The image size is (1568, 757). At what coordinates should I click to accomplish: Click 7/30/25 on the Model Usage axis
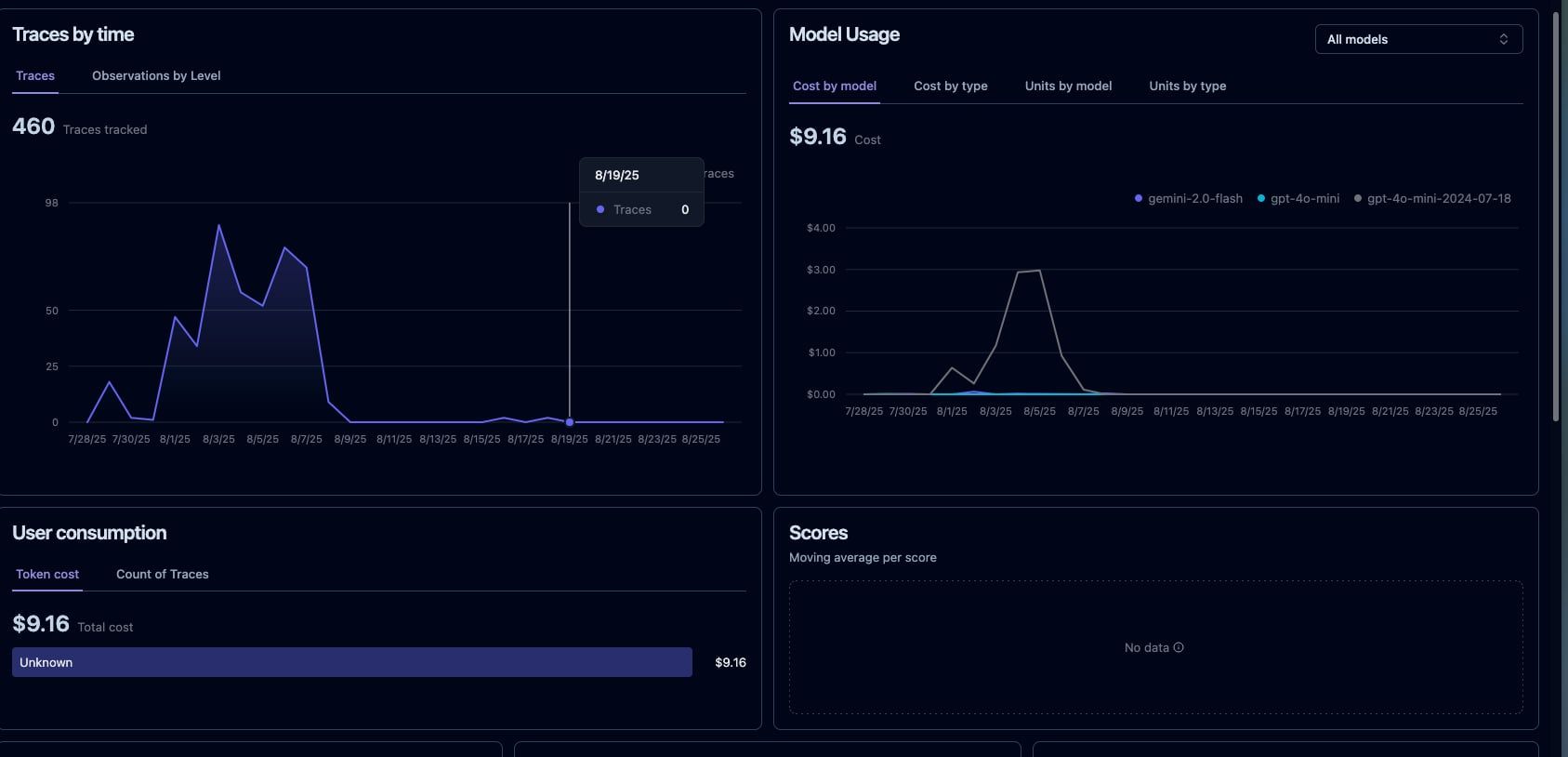click(x=908, y=411)
